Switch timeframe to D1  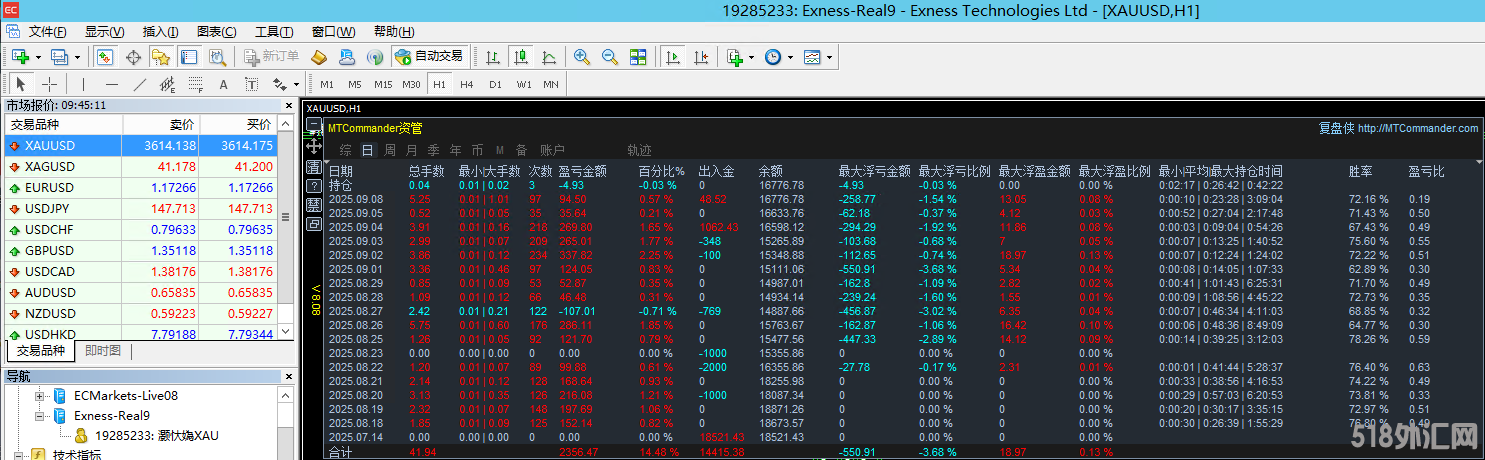pos(495,84)
